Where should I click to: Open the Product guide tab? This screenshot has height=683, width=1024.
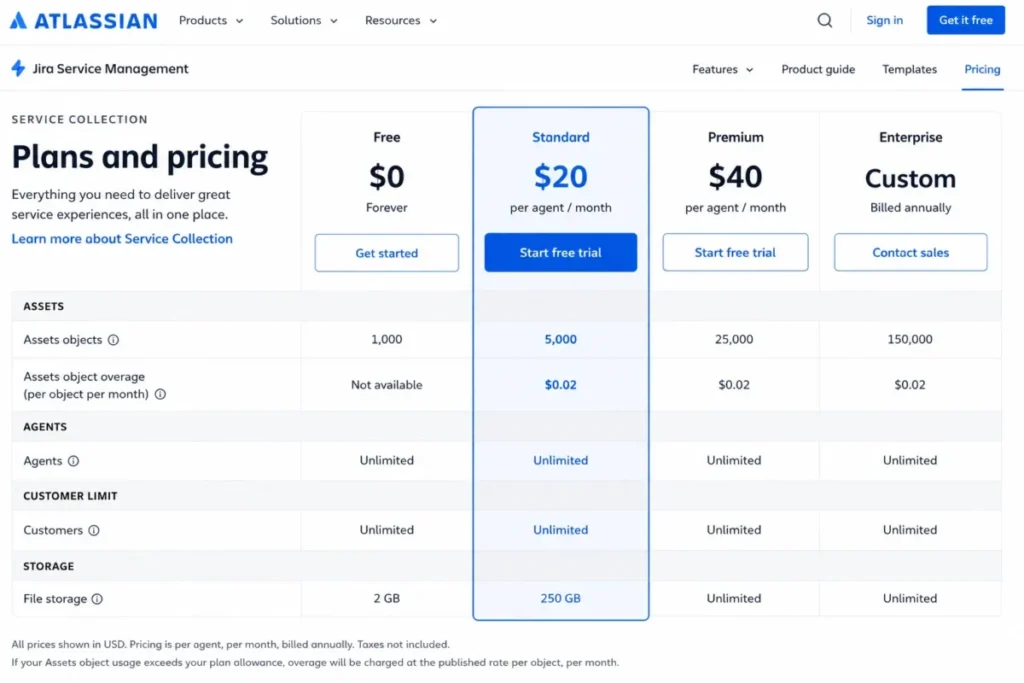pos(818,69)
